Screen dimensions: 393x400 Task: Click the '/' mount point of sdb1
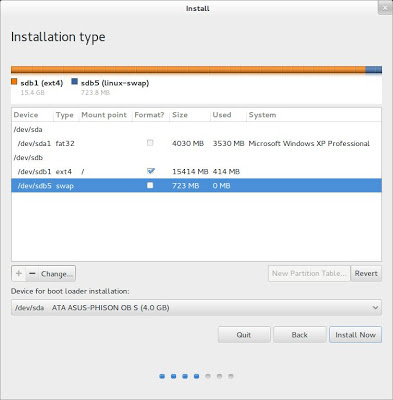click(83, 171)
